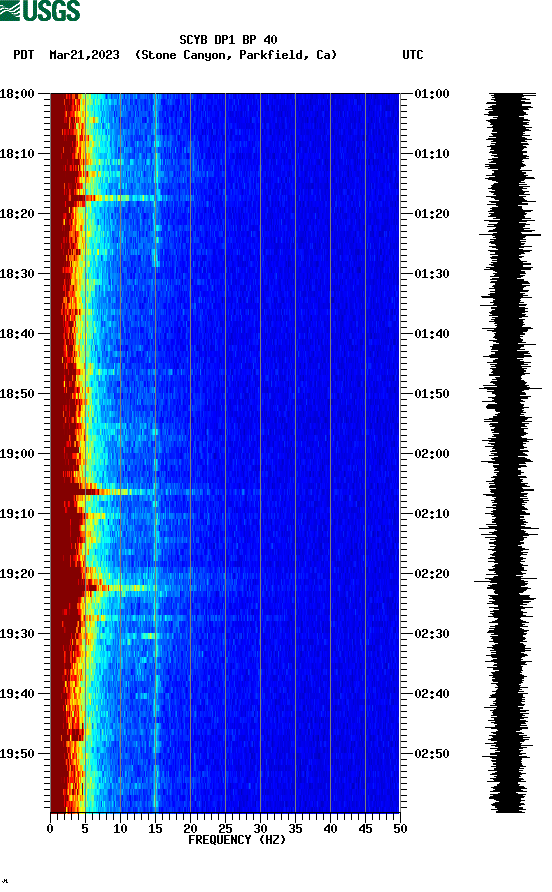Image resolution: width=552 pixels, height=892 pixels.
Task: Click the '19:10' PDT time label
Action: point(17,514)
